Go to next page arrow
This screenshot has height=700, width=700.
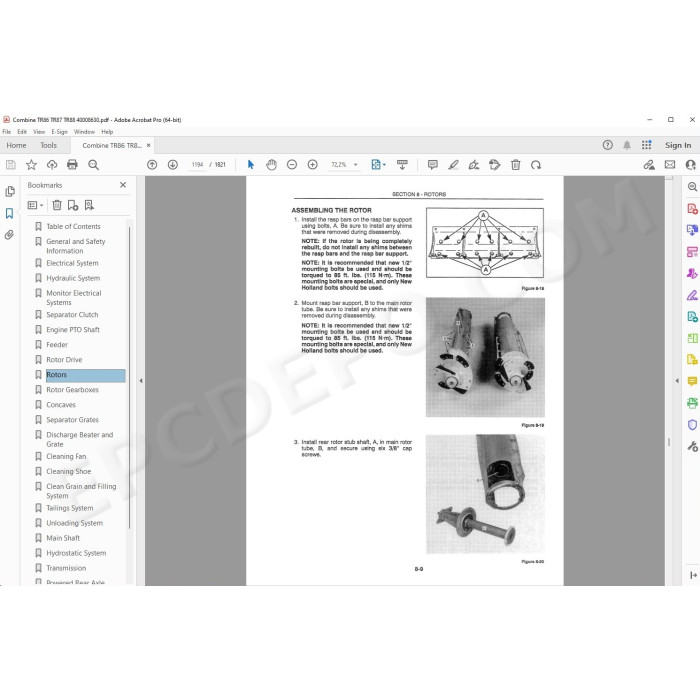pyautogui.click(x=173, y=165)
